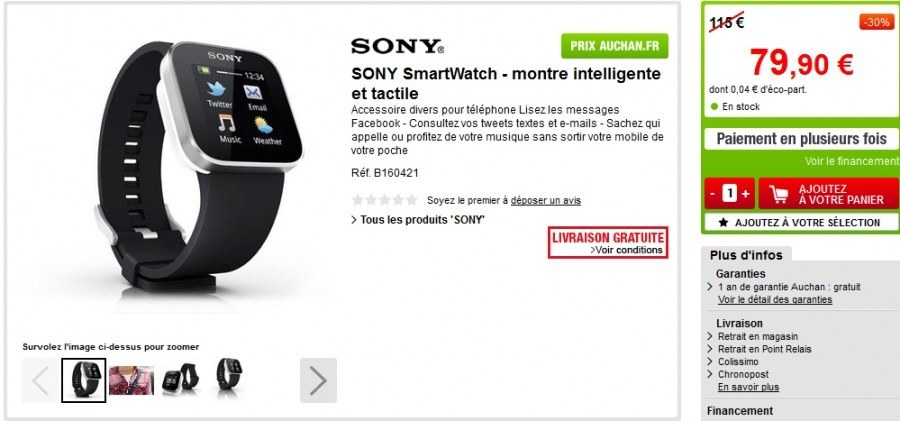Click the shopping cart icon
Image resolution: width=900 pixels, height=421 pixels.
pyautogui.click(x=778, y=194)
